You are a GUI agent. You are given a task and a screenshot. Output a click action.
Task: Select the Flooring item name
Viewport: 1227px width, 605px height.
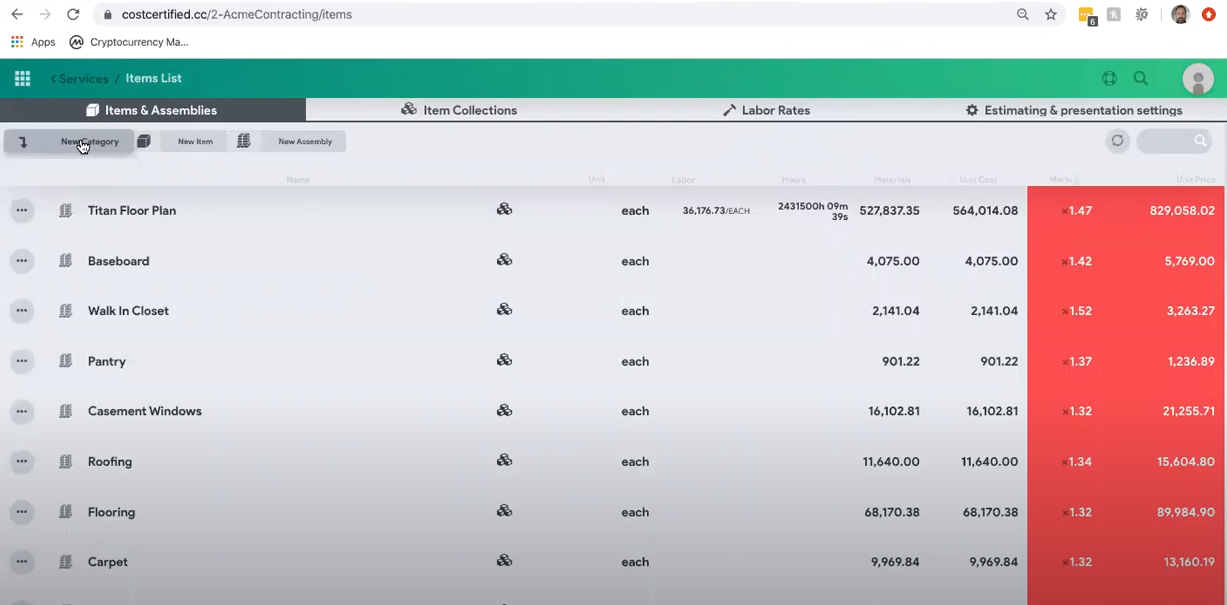[111, 512]
